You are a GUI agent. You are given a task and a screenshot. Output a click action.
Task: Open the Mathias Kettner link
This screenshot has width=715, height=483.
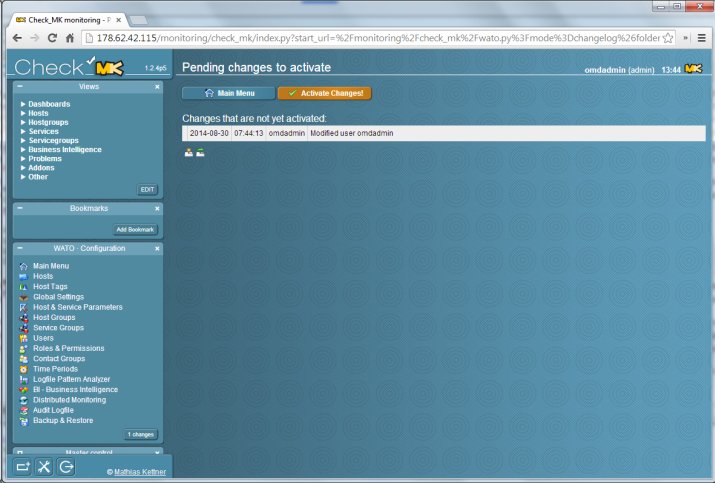(x=140, y=472)
